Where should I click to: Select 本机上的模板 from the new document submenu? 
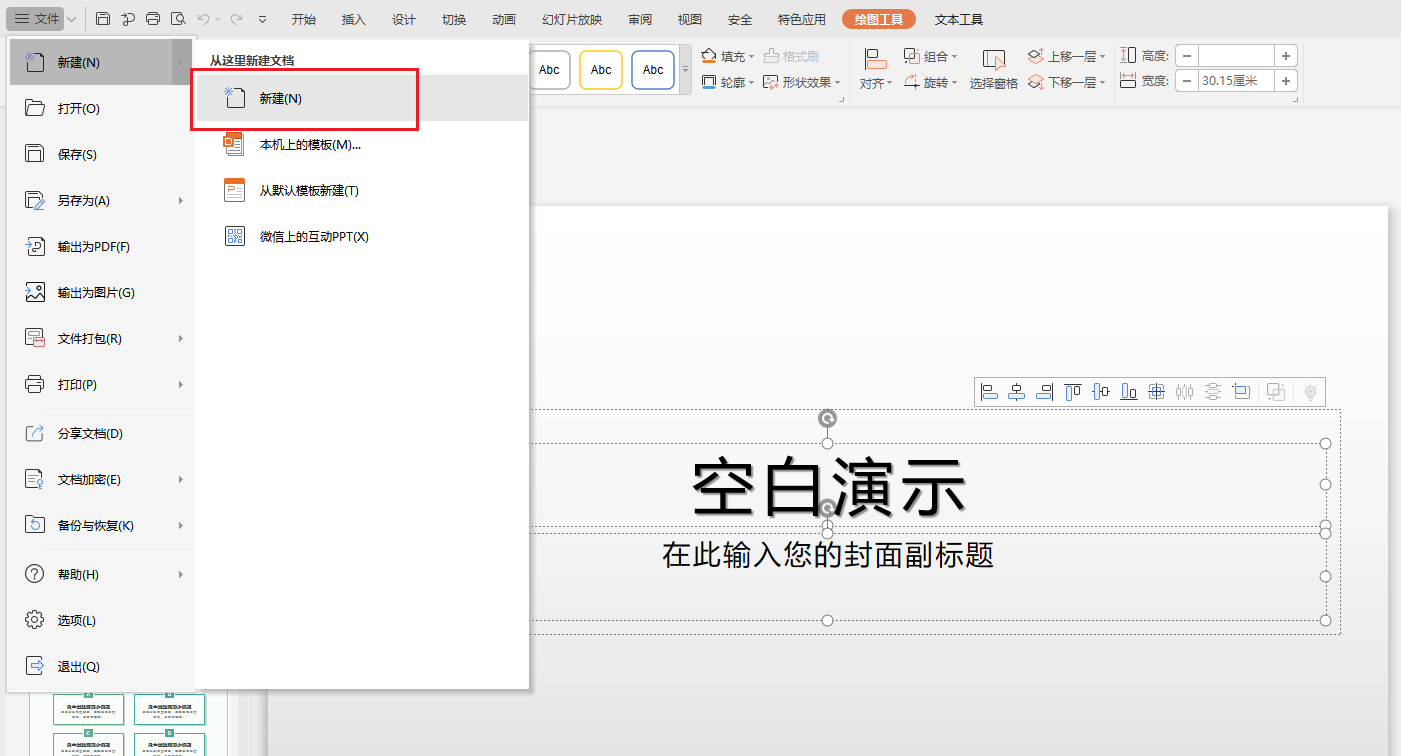pos(309,145)
